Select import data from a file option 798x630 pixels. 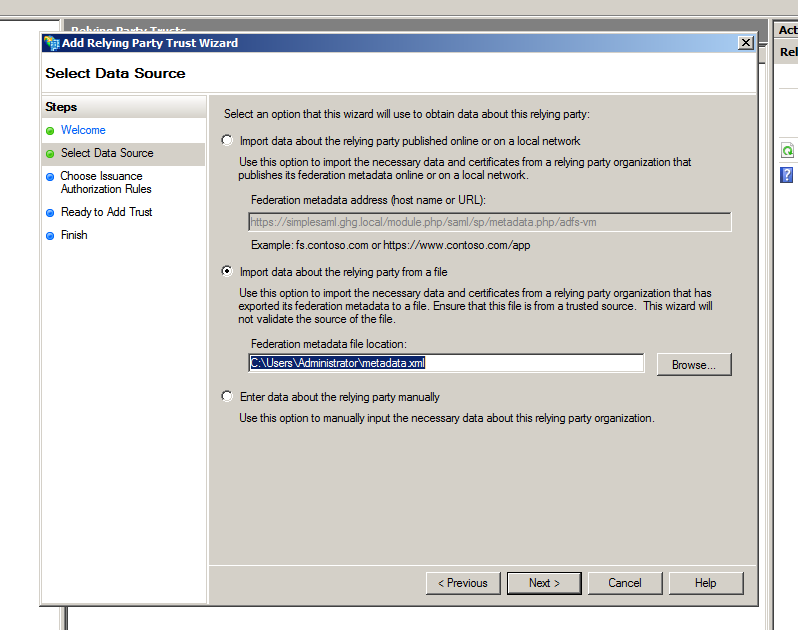click(228, 271)
